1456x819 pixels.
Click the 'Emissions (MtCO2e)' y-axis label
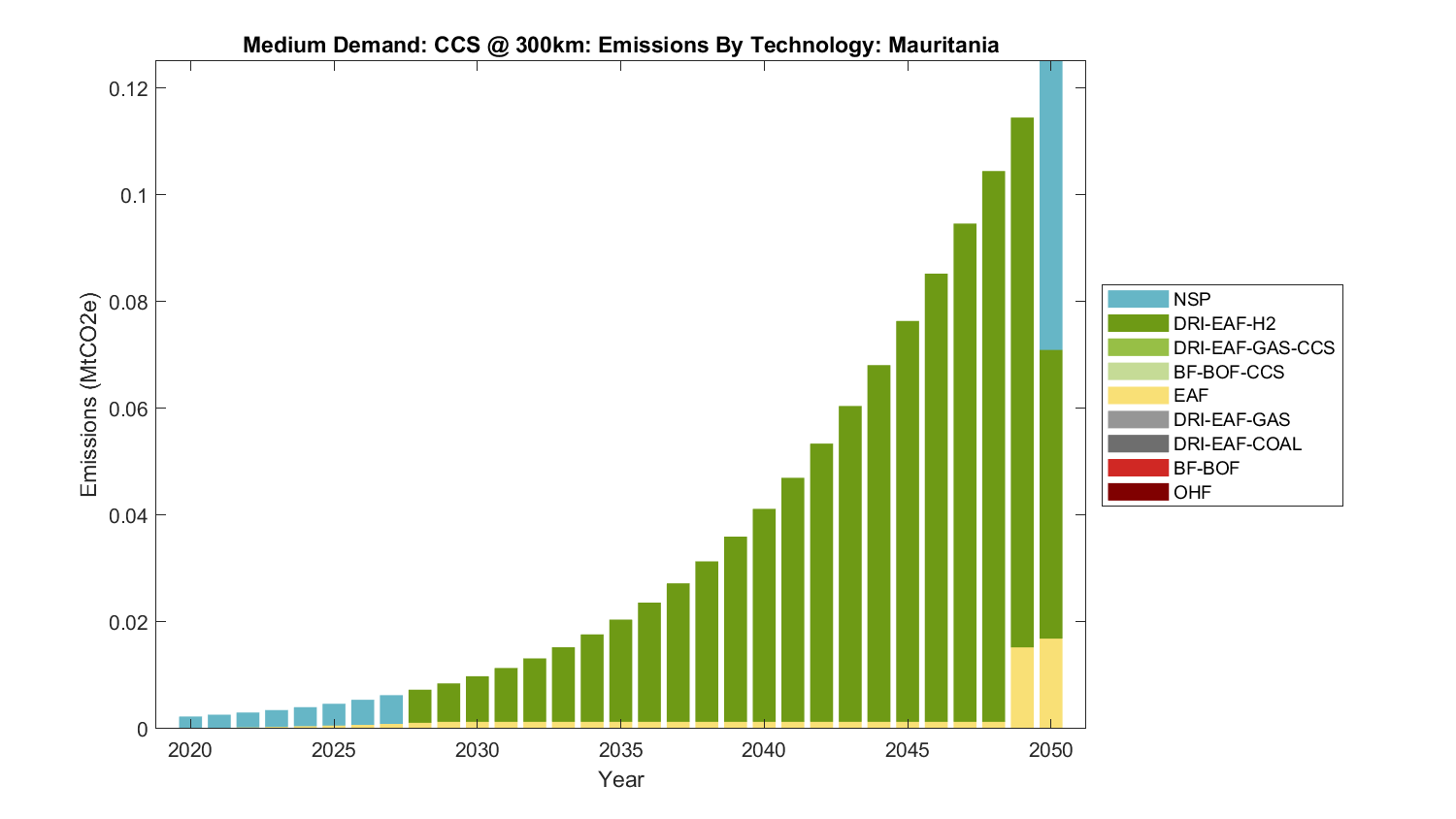[x=89, y=394]
